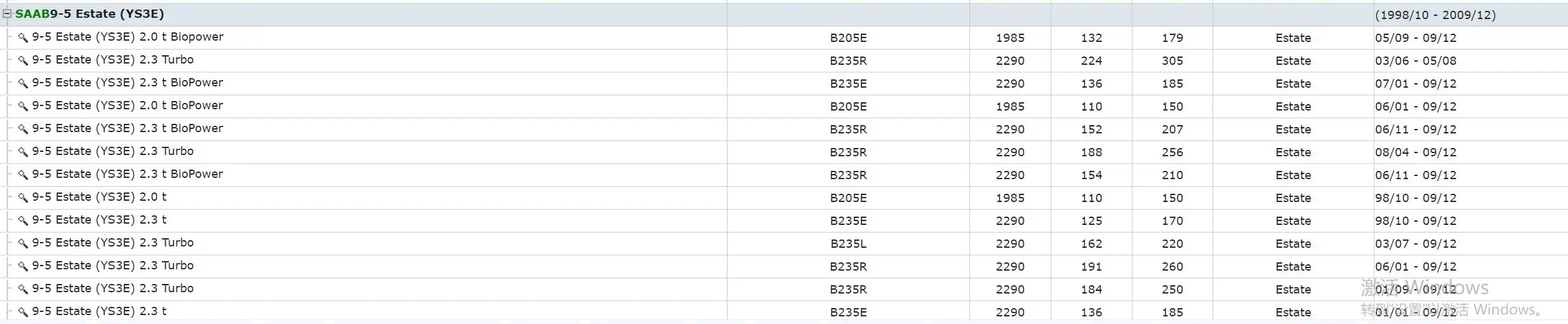Select last row 2.3 t 01/01 entry
The width and height of the screenshot is (1568, 324).
click(99, 311)
